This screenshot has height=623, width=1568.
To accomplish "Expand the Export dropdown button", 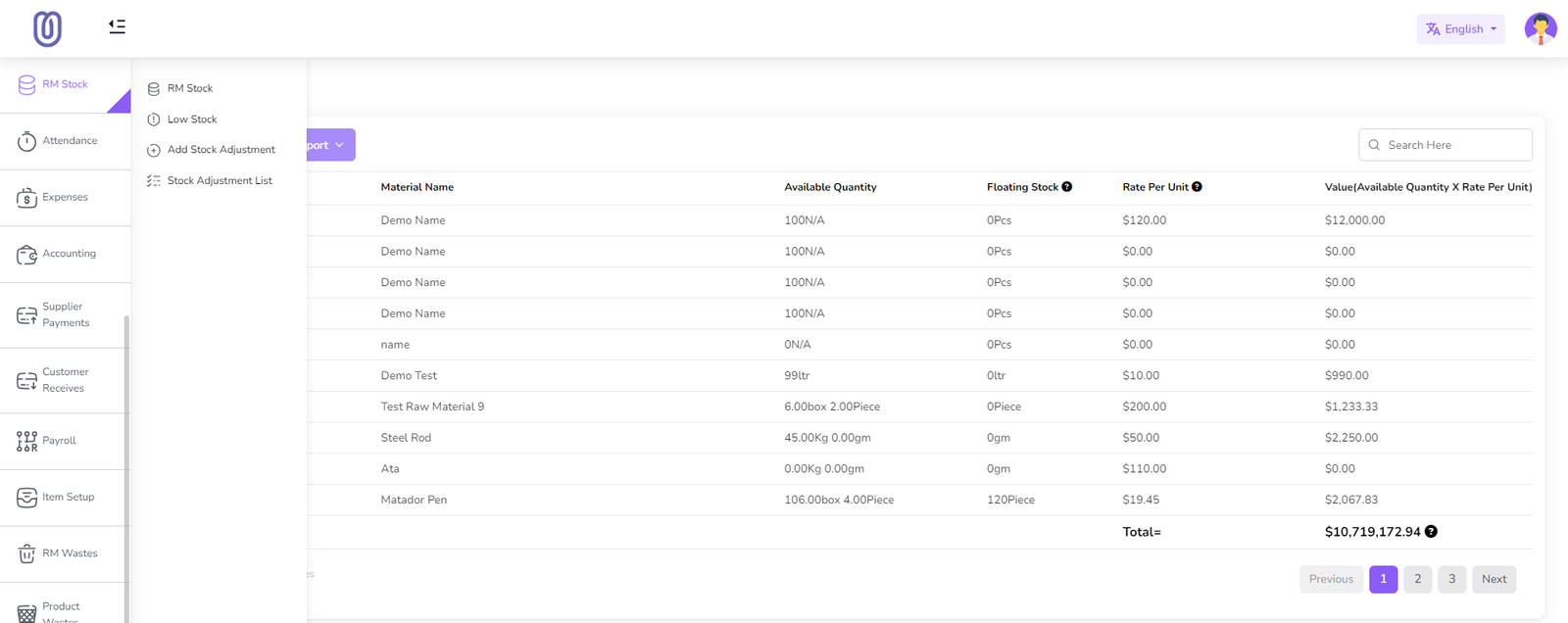I will click(330, 145).
